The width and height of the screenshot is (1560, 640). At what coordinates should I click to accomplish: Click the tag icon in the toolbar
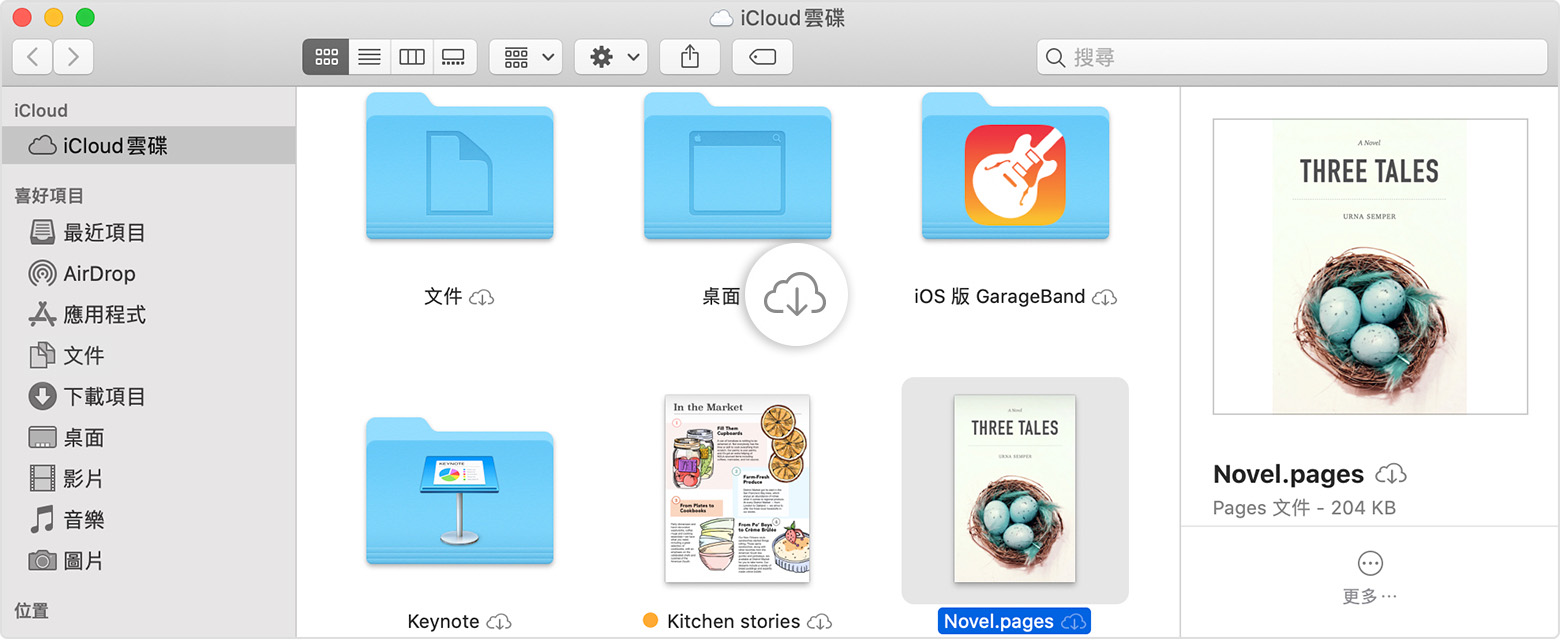(762, 56)
